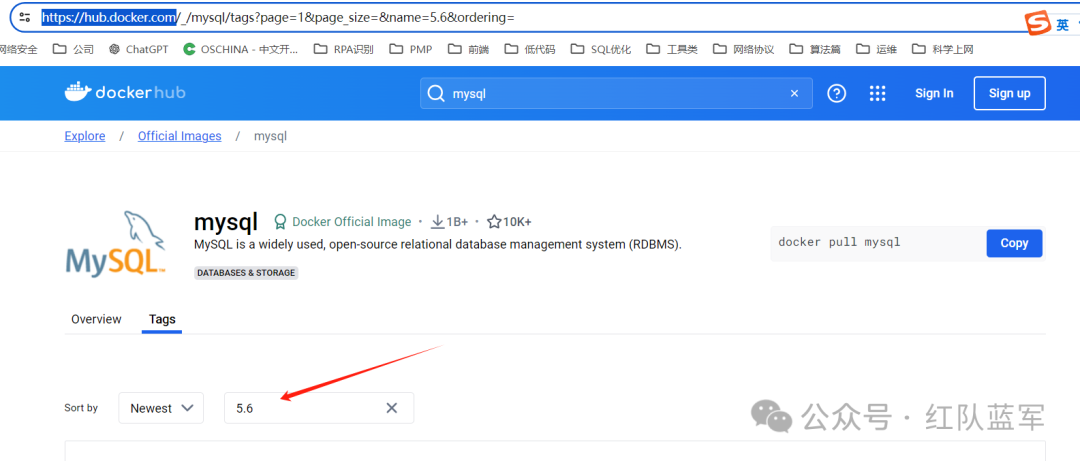This screenshot has width=1080, height=461.
Task: Open the 工具类 bookmark folder
Action: (x=672, y=49)
